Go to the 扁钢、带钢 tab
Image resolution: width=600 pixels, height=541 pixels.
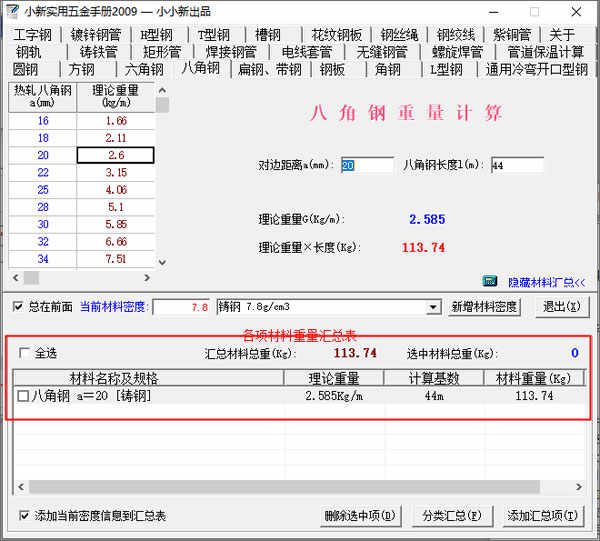pyautogui.click(x=269, y=70)
